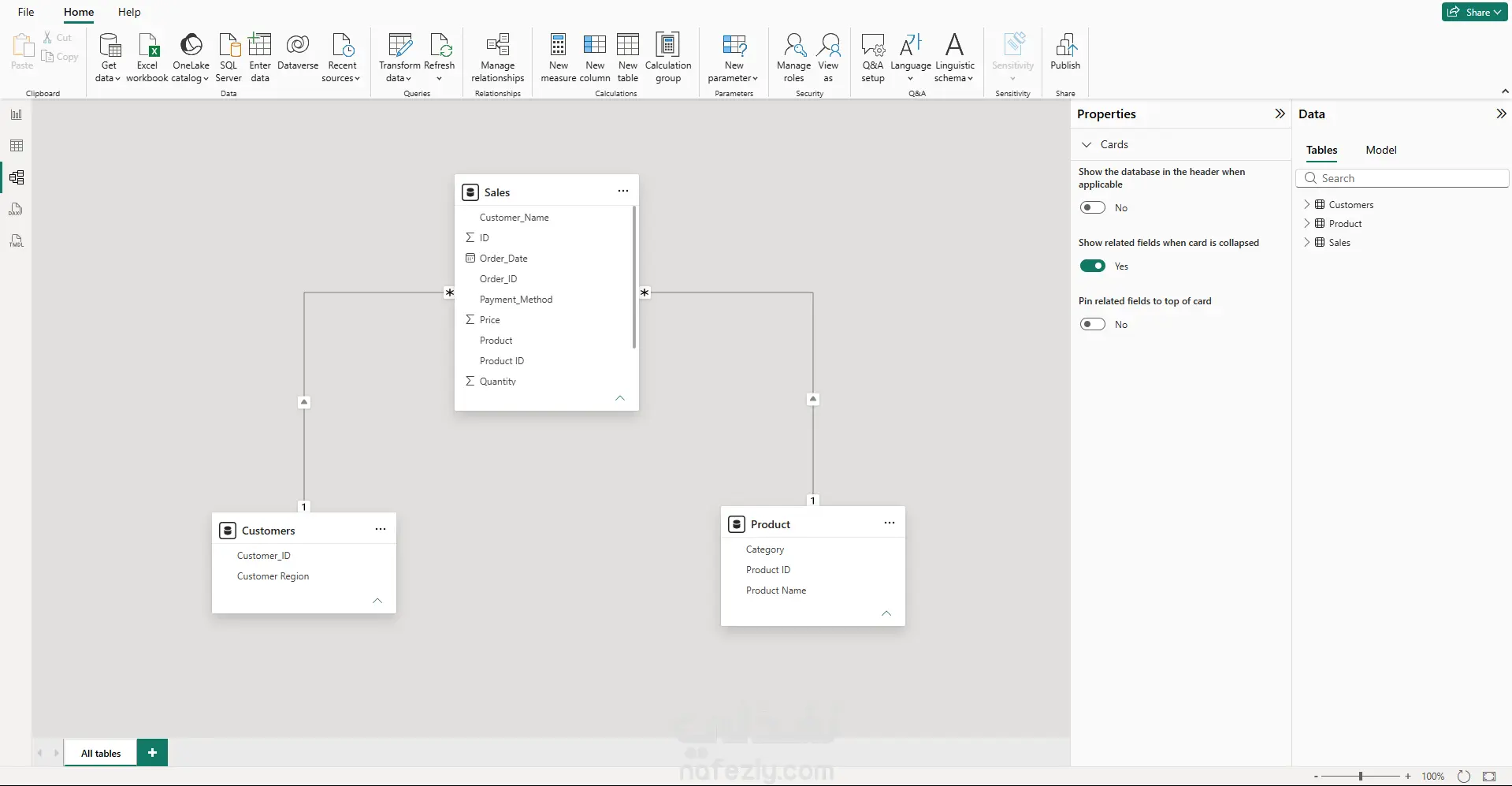Open Manage roles dialog
The width and height of the screenshot is (1512, 786).
pyautogui.click(x=793, y=58)
